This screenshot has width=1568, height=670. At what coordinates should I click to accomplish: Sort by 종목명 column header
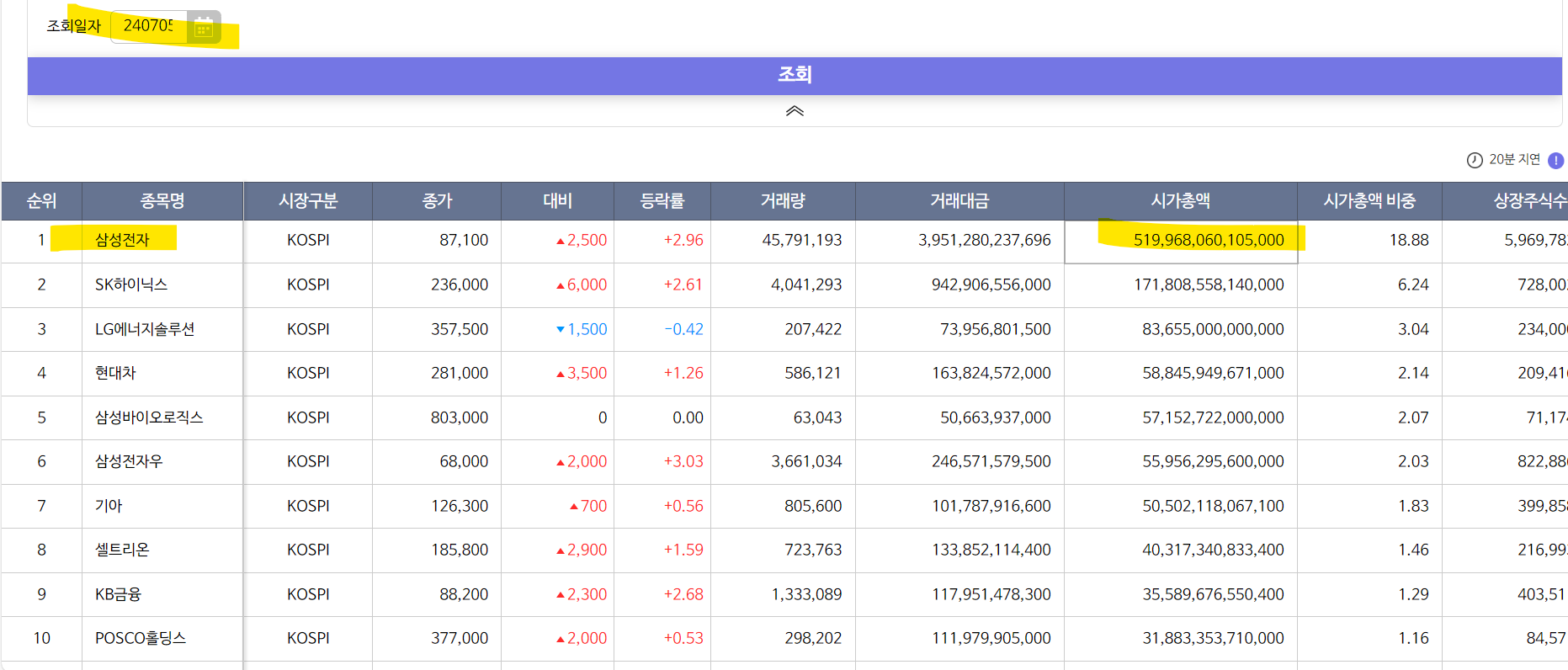click(x=162, y=201)
